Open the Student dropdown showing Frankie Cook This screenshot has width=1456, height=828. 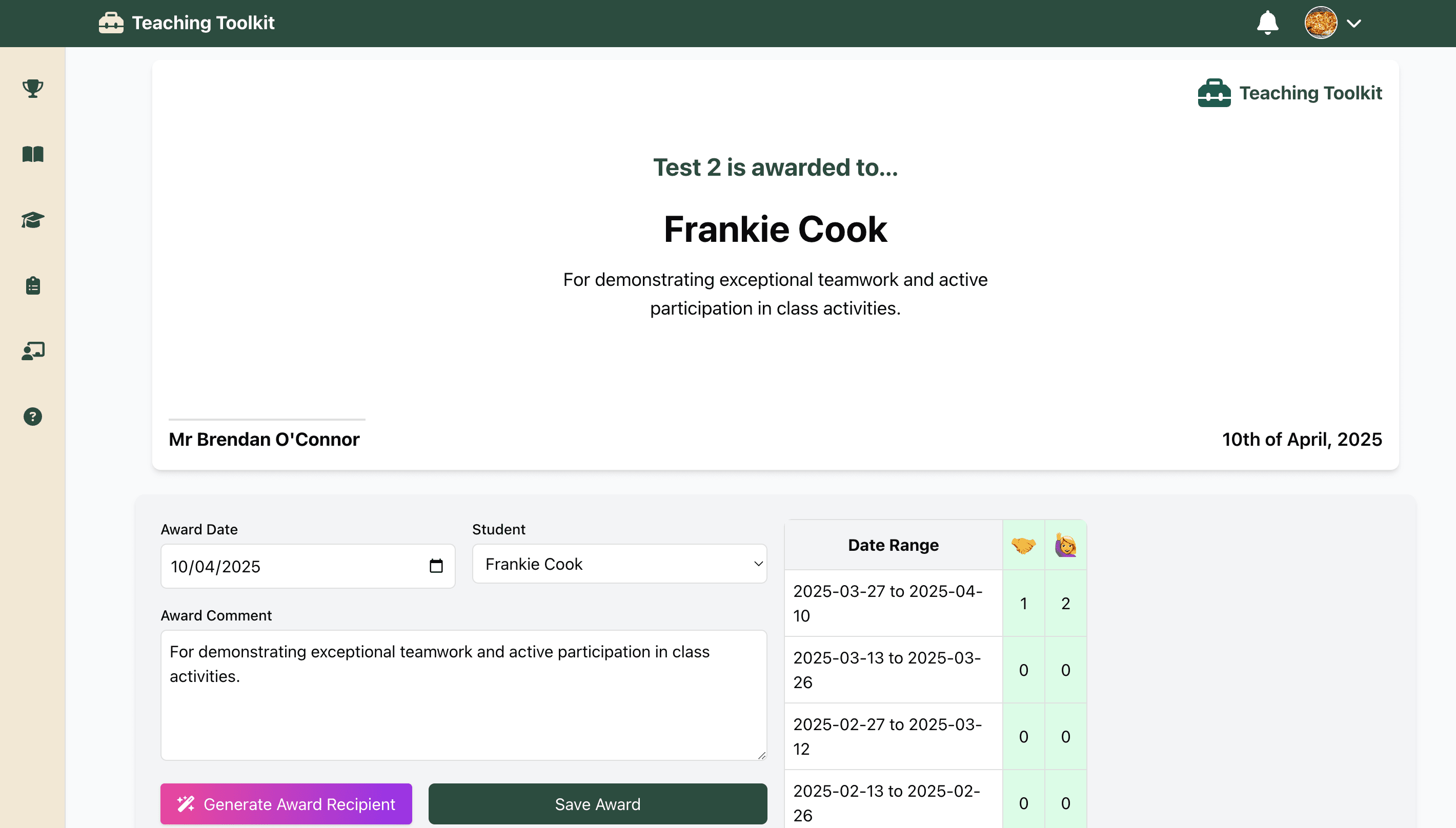point(619,564)
